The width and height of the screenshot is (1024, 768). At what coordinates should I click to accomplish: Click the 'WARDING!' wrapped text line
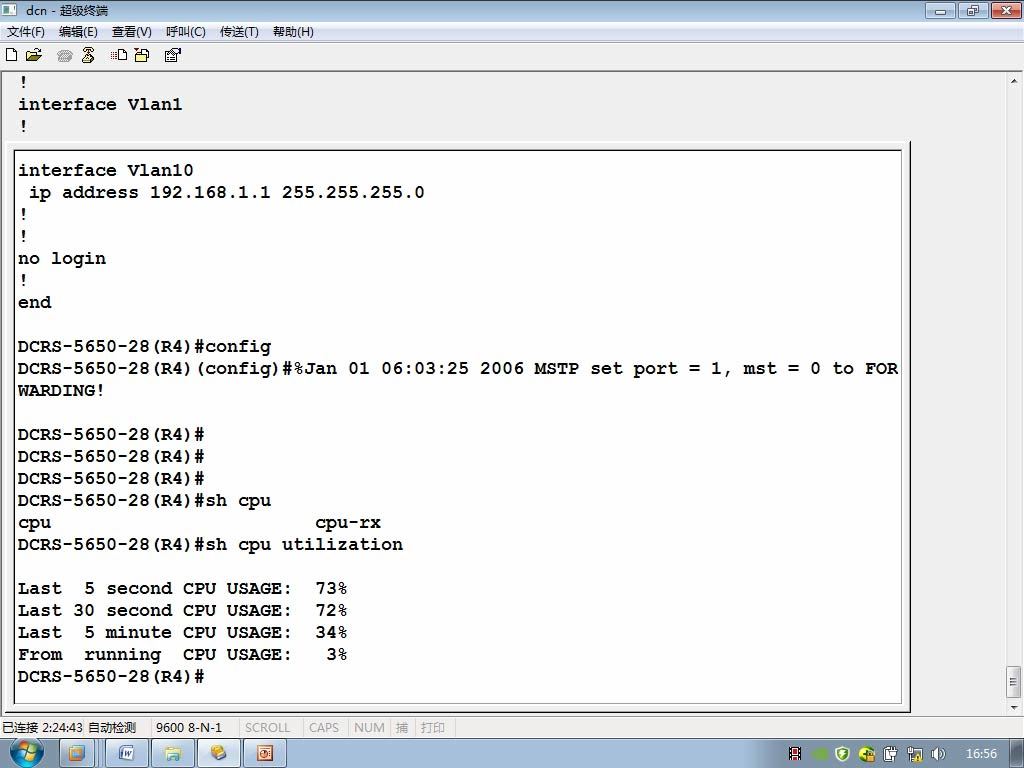pos(61,391)
